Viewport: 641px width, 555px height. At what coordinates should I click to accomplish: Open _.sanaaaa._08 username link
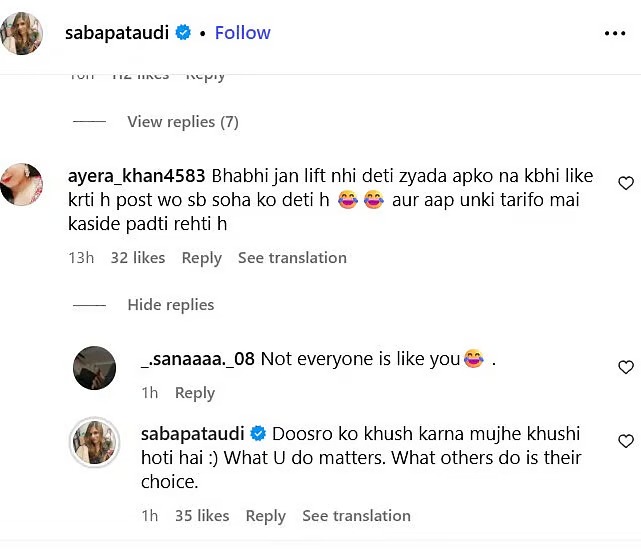[x=198, y=359]
